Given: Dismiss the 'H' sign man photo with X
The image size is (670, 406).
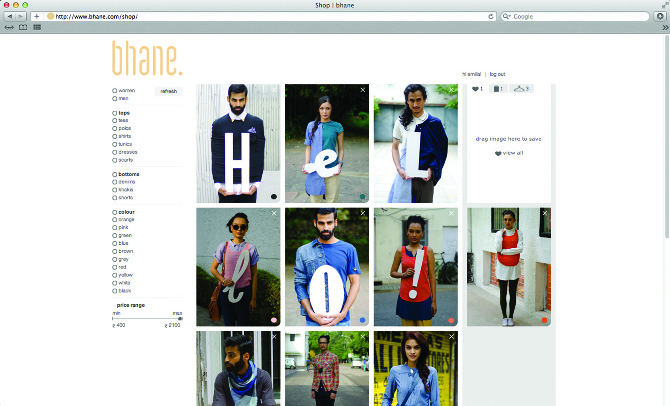Looking at the screenshot, I should pos(274,90).
